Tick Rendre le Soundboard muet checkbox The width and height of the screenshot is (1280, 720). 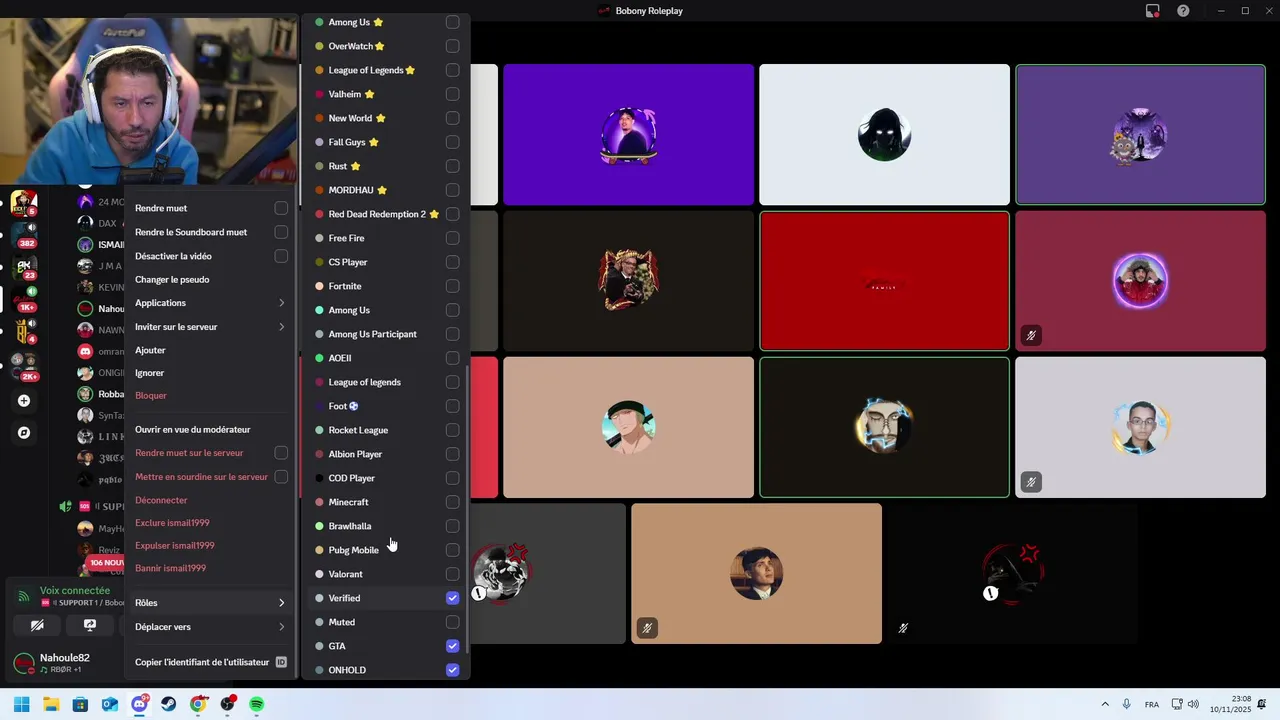(x=281, y=232)
